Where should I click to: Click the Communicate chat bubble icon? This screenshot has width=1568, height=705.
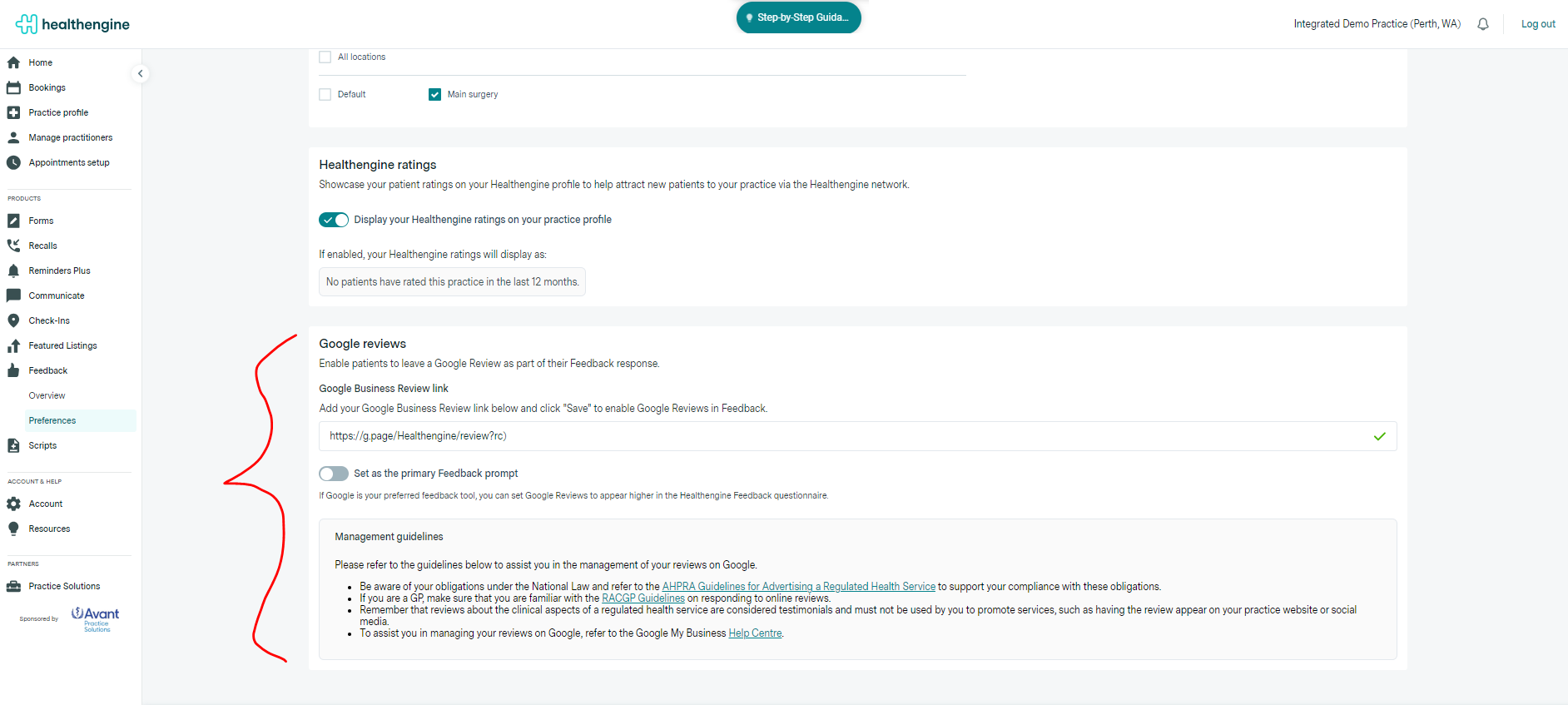(13, 295)
